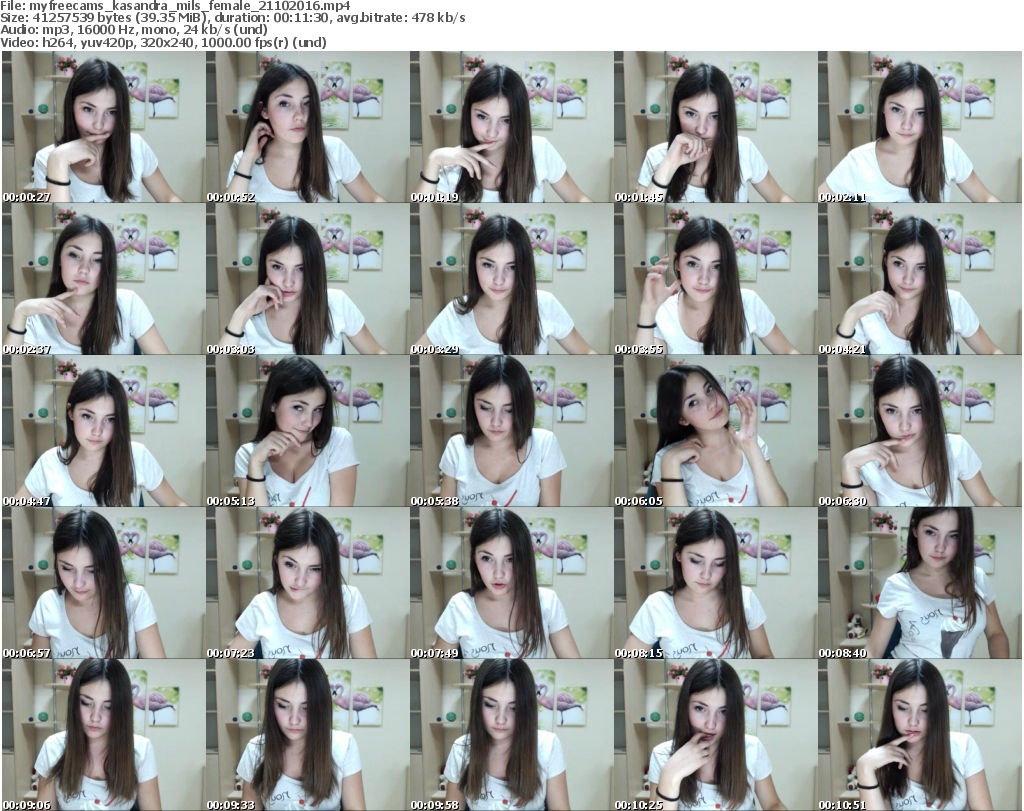The image size is (1024, 811).
Task: Select the 00:02:11 thumbnail
Action: [920, 127]
